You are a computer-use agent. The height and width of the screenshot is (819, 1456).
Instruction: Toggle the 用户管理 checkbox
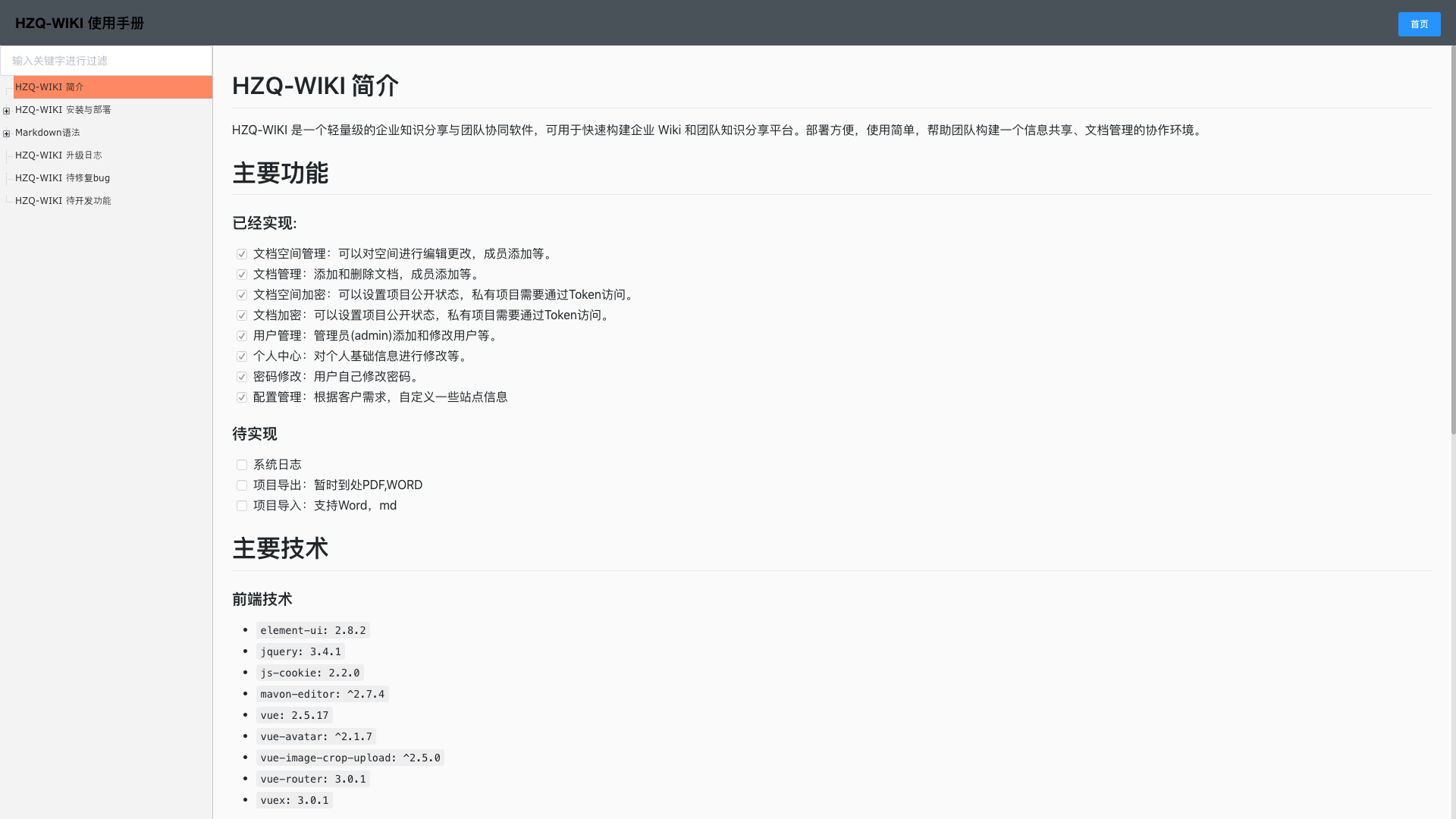242,336
